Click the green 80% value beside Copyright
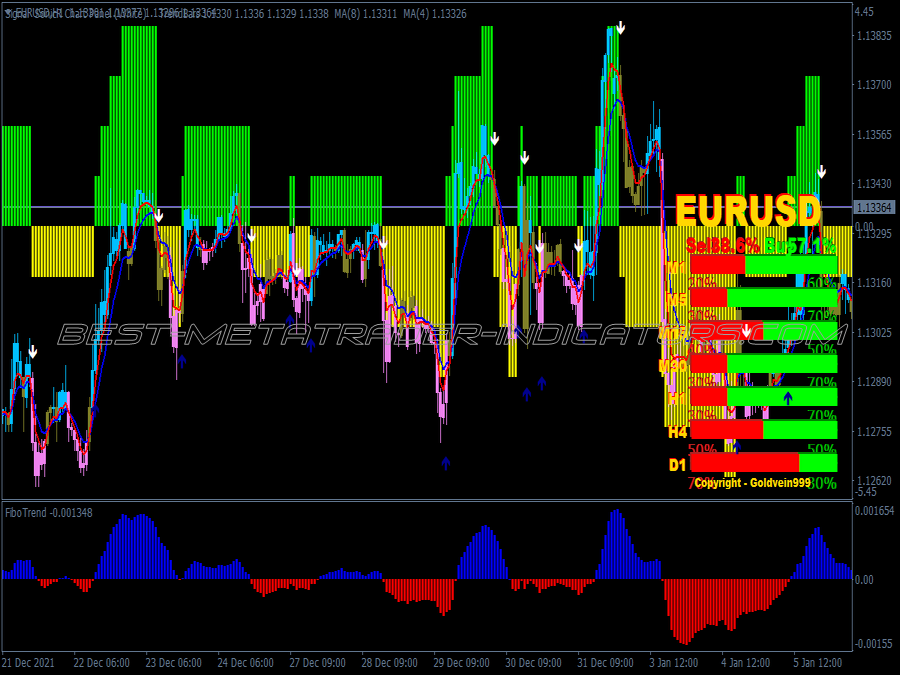900x675 pixels. pos(823,483)
